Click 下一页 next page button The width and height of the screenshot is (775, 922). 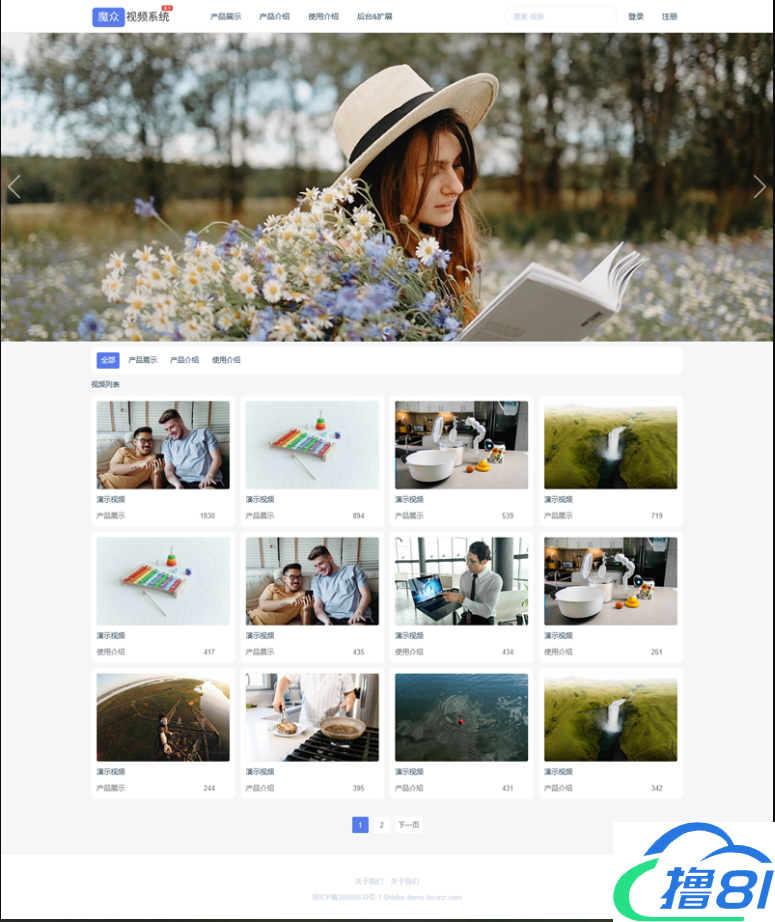(x=408, y=825)
